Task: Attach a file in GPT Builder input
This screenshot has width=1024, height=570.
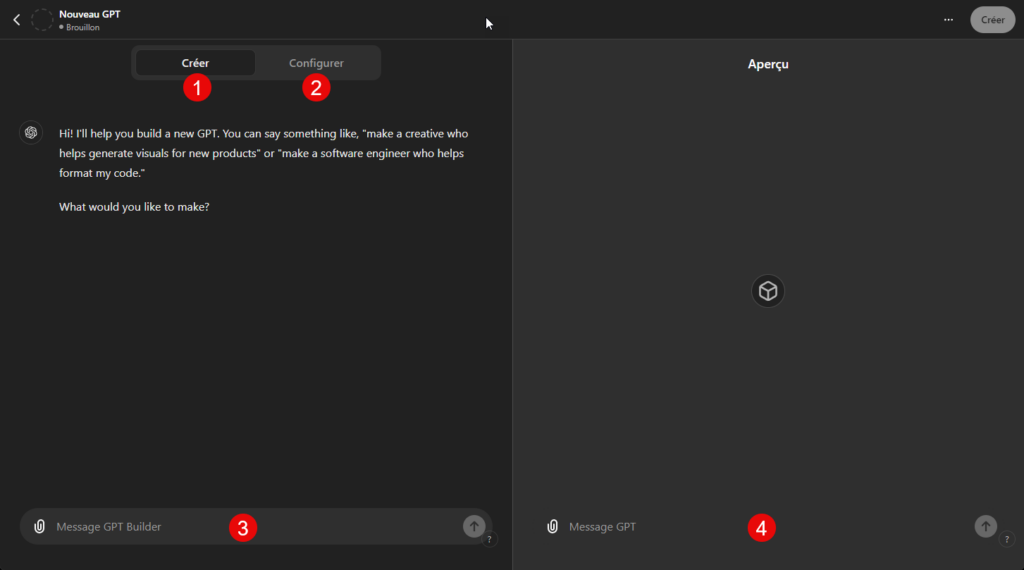Action: coord(40,526)
